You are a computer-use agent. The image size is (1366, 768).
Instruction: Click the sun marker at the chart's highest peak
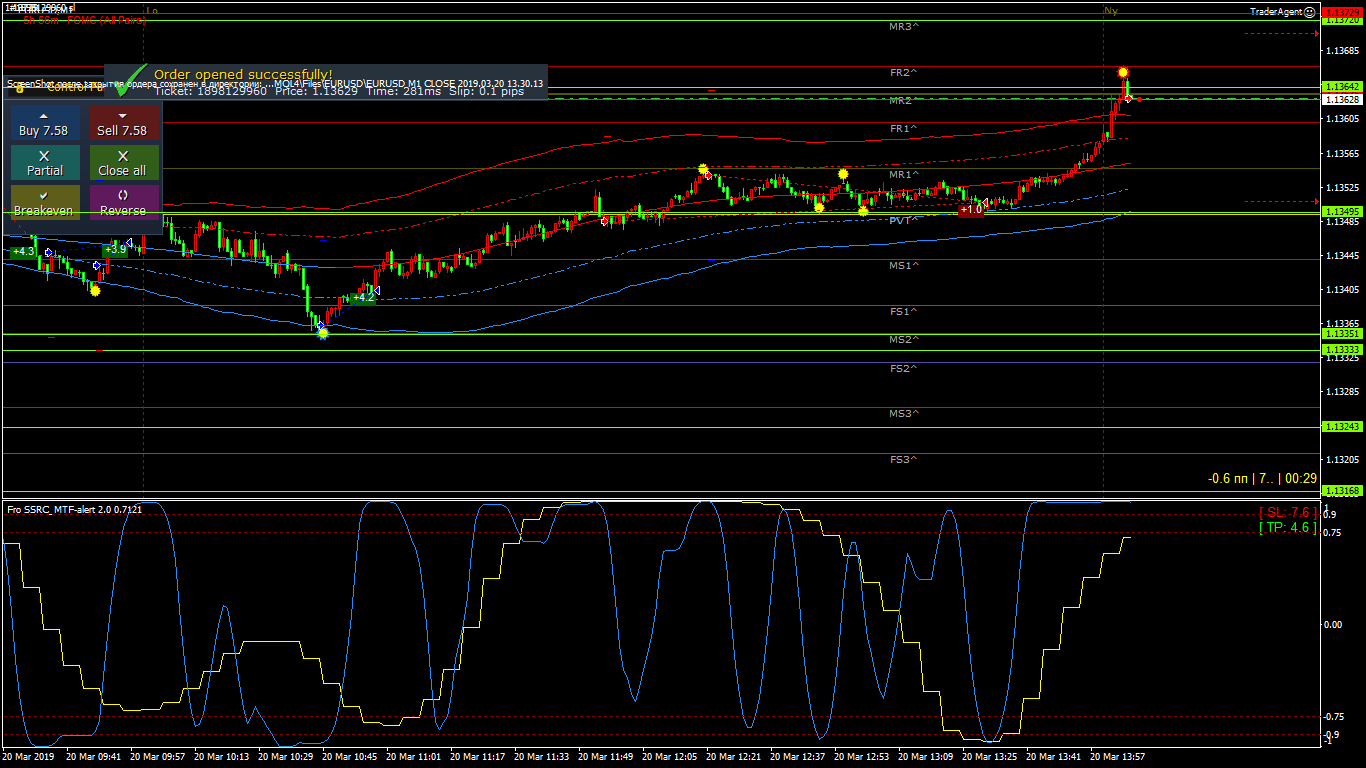pos(1123,72)
